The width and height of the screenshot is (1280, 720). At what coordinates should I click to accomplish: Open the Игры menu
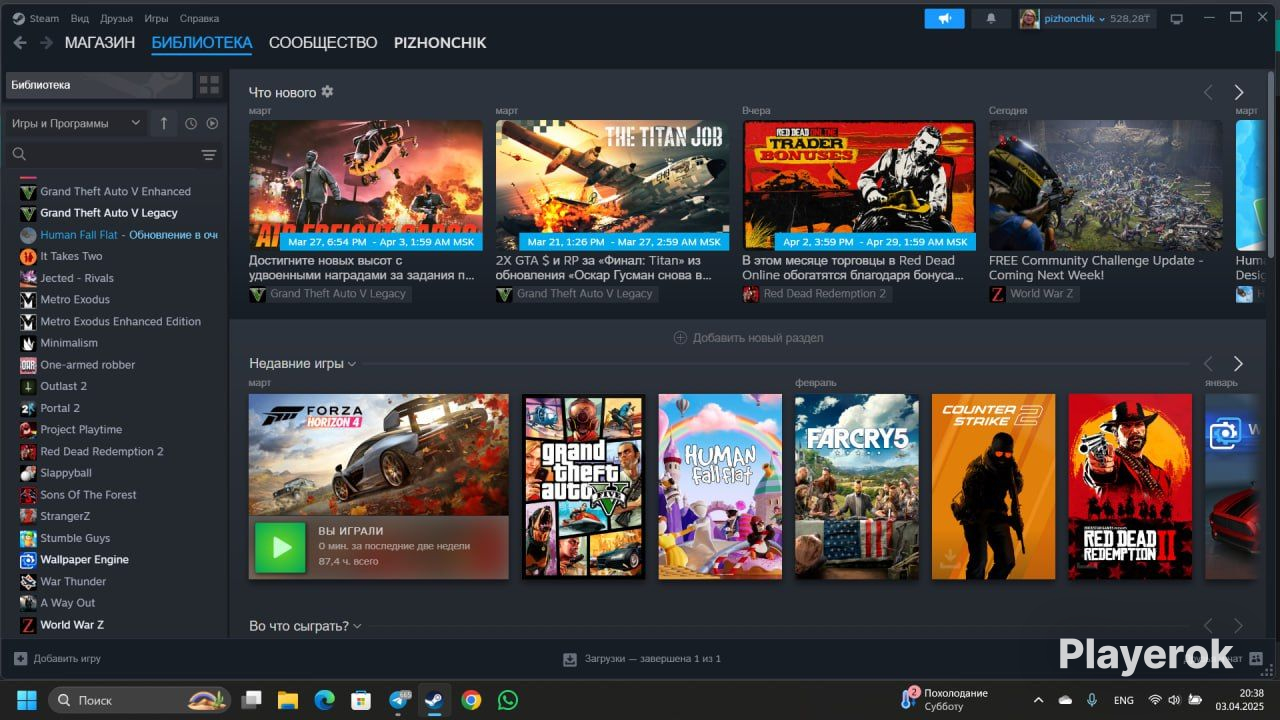[x=156, y=18]
